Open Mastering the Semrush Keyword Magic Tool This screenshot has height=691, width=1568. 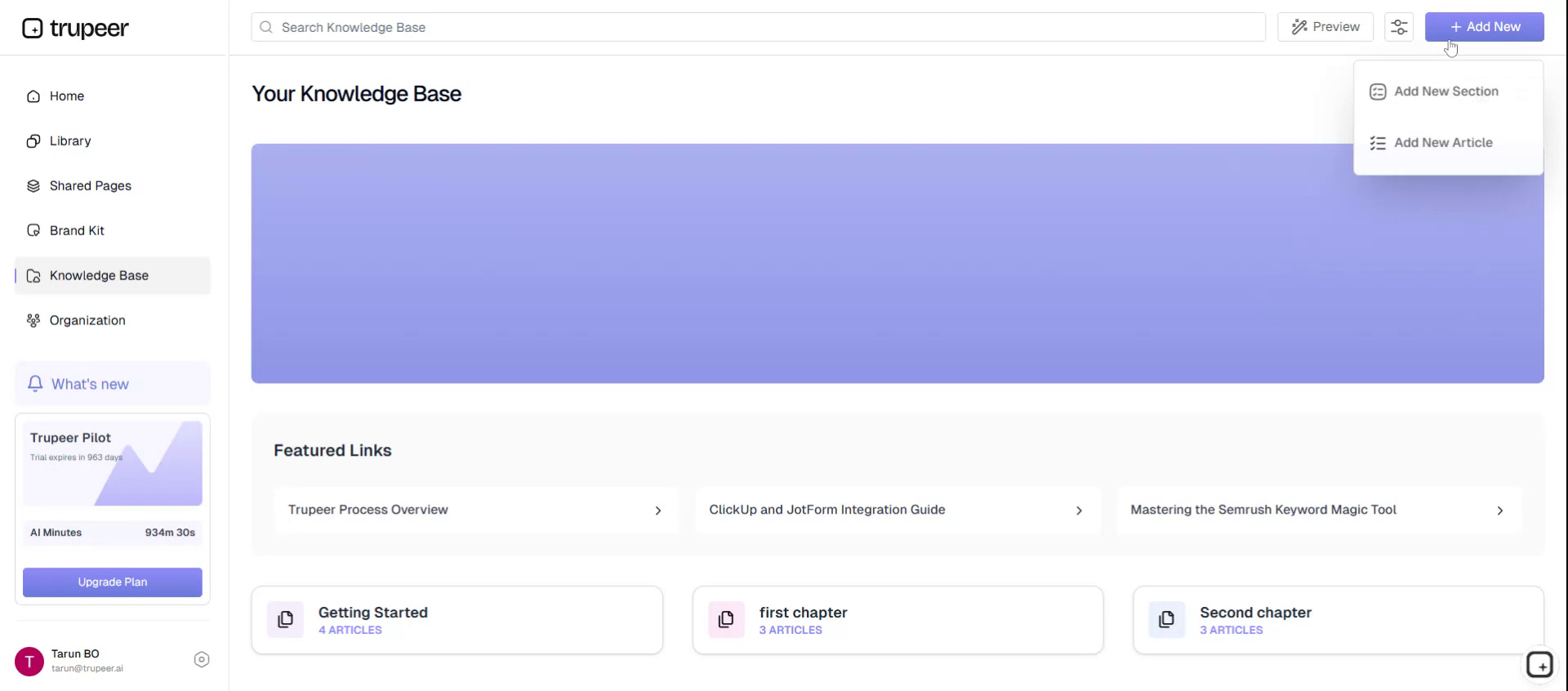1320,510
